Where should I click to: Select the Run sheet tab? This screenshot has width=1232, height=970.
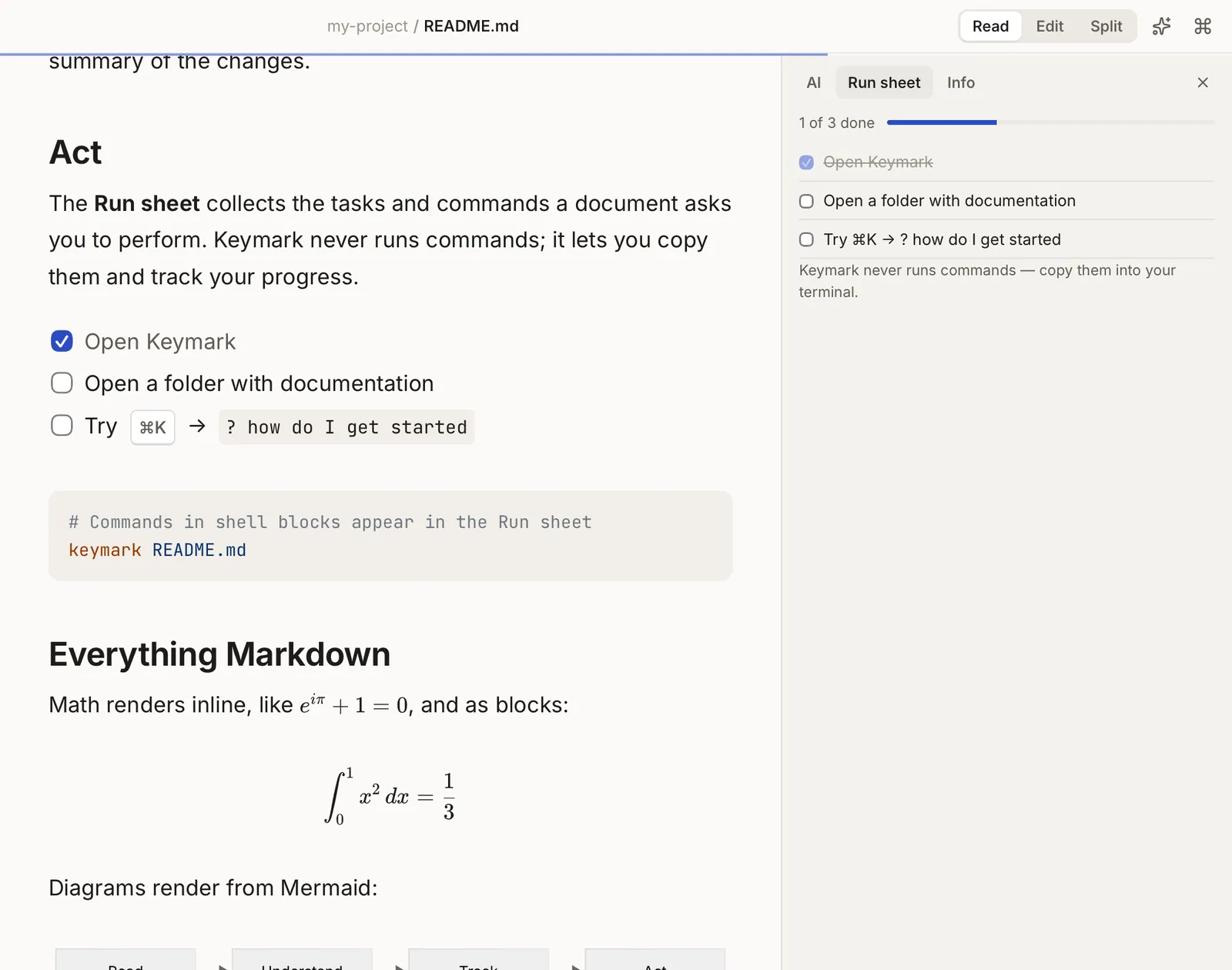(x=884, y=82)
